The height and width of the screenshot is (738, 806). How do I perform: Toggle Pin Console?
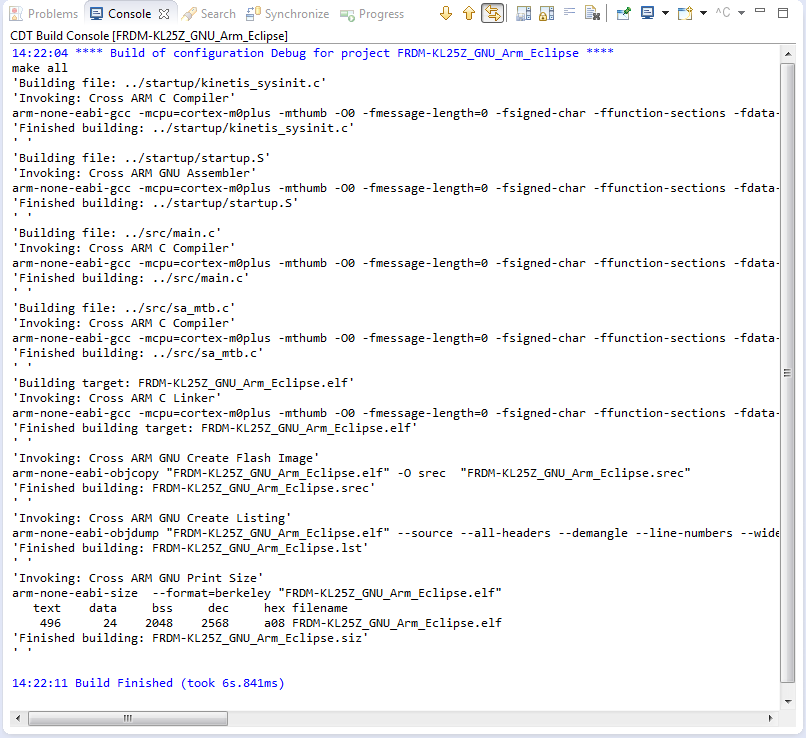pos(623,13)
